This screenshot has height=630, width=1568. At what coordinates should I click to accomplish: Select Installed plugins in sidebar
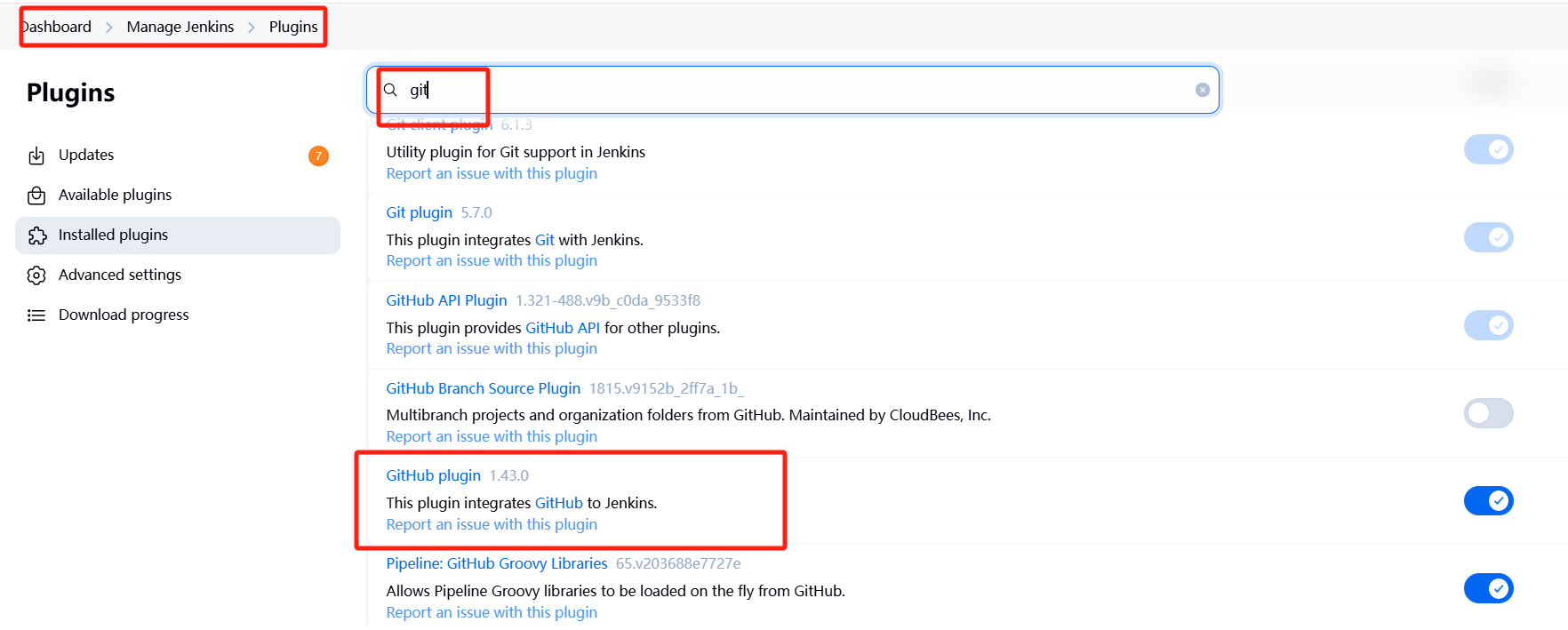[x=178, y=235]
